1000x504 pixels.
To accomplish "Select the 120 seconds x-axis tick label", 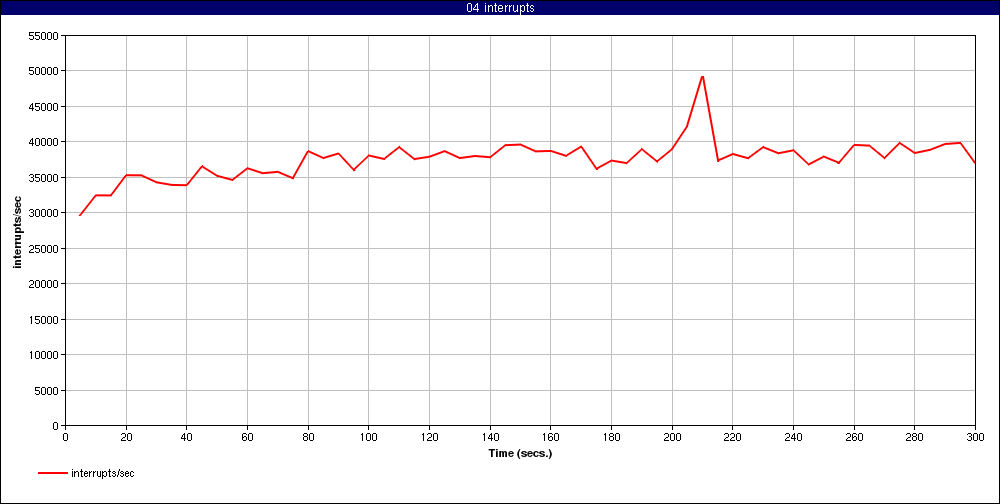I will [429, 437].
